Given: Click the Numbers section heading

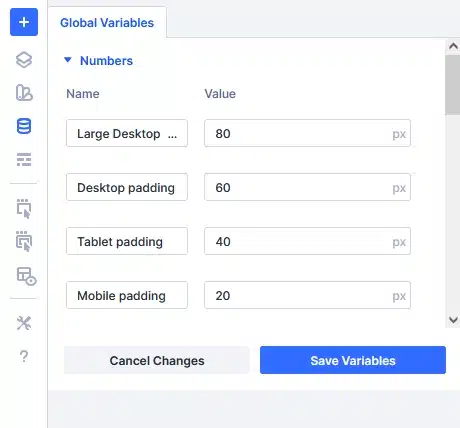Looking at the screenshot, I should [x=106, y=61].
